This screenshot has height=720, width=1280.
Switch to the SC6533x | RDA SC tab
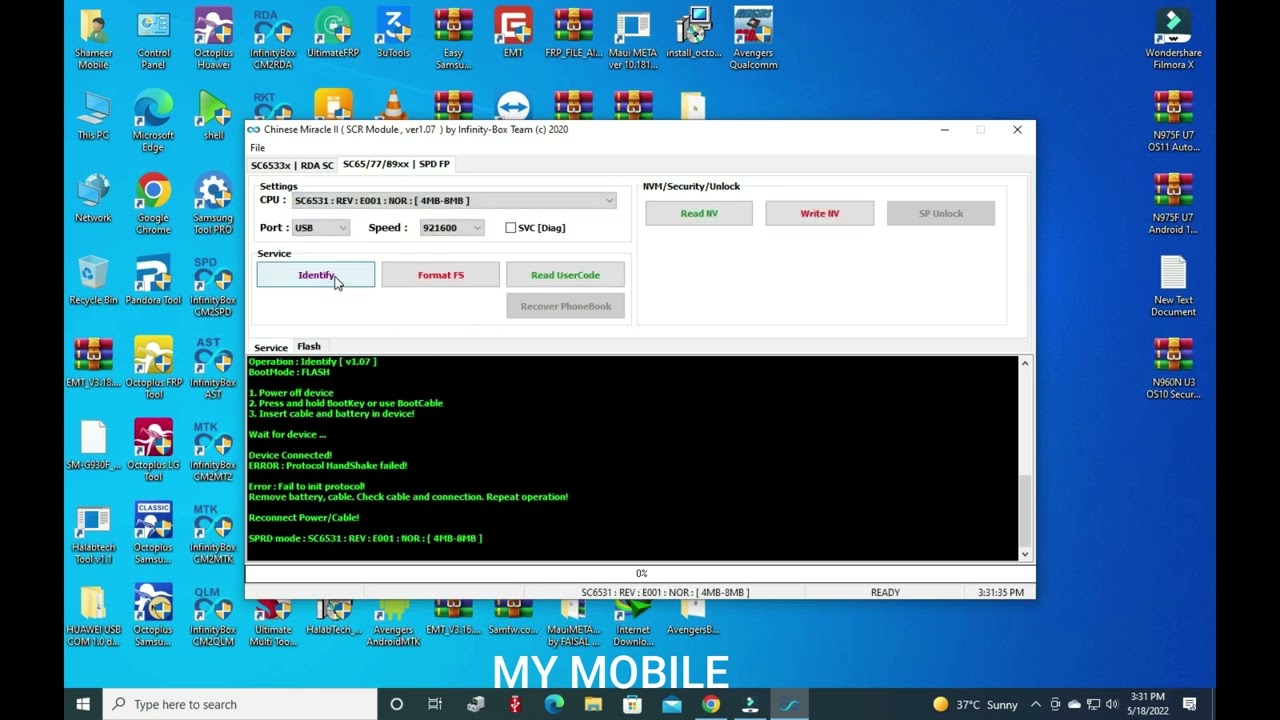[x=292, y=165]
